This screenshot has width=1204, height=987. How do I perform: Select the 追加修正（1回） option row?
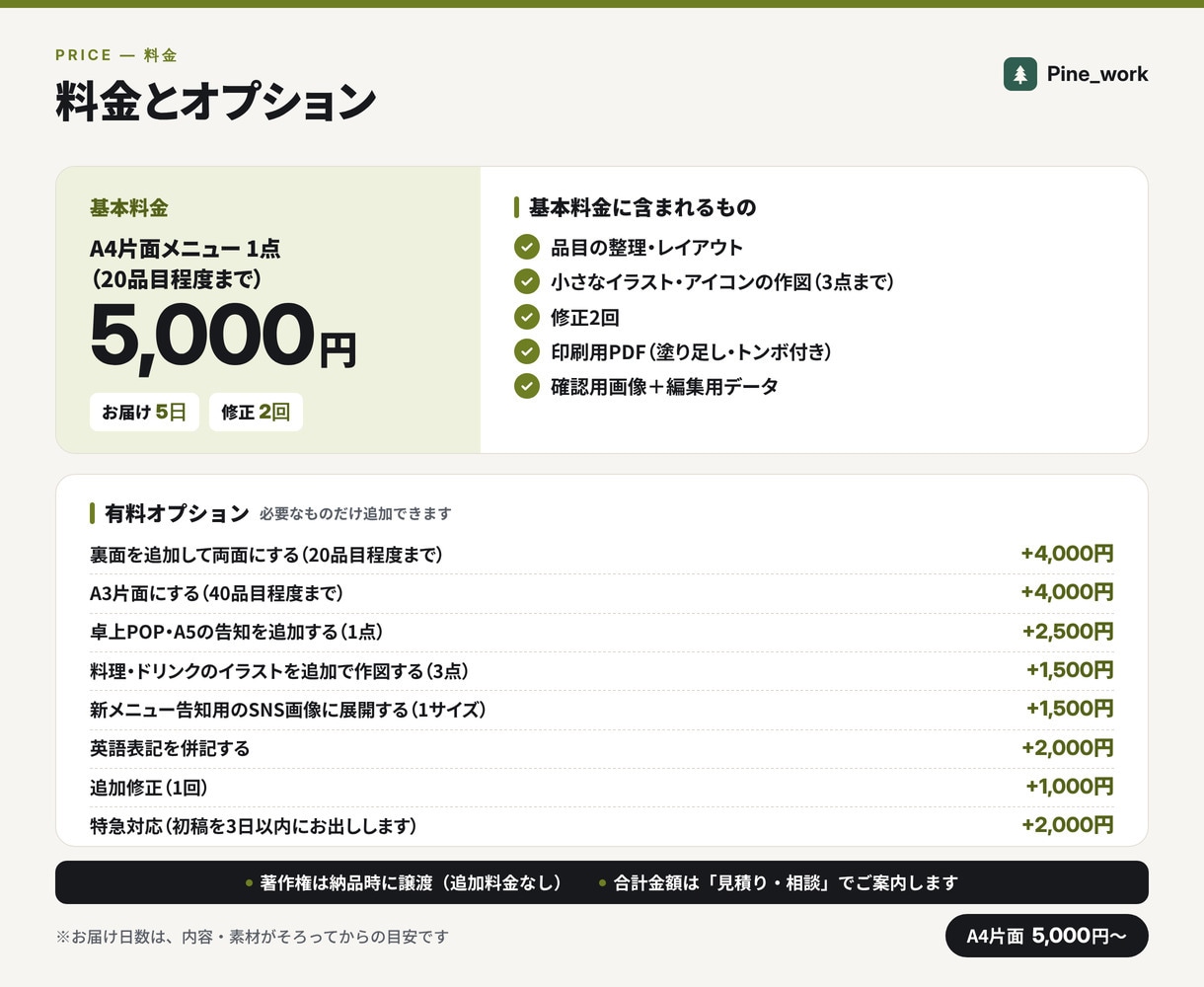pos(602,788)
